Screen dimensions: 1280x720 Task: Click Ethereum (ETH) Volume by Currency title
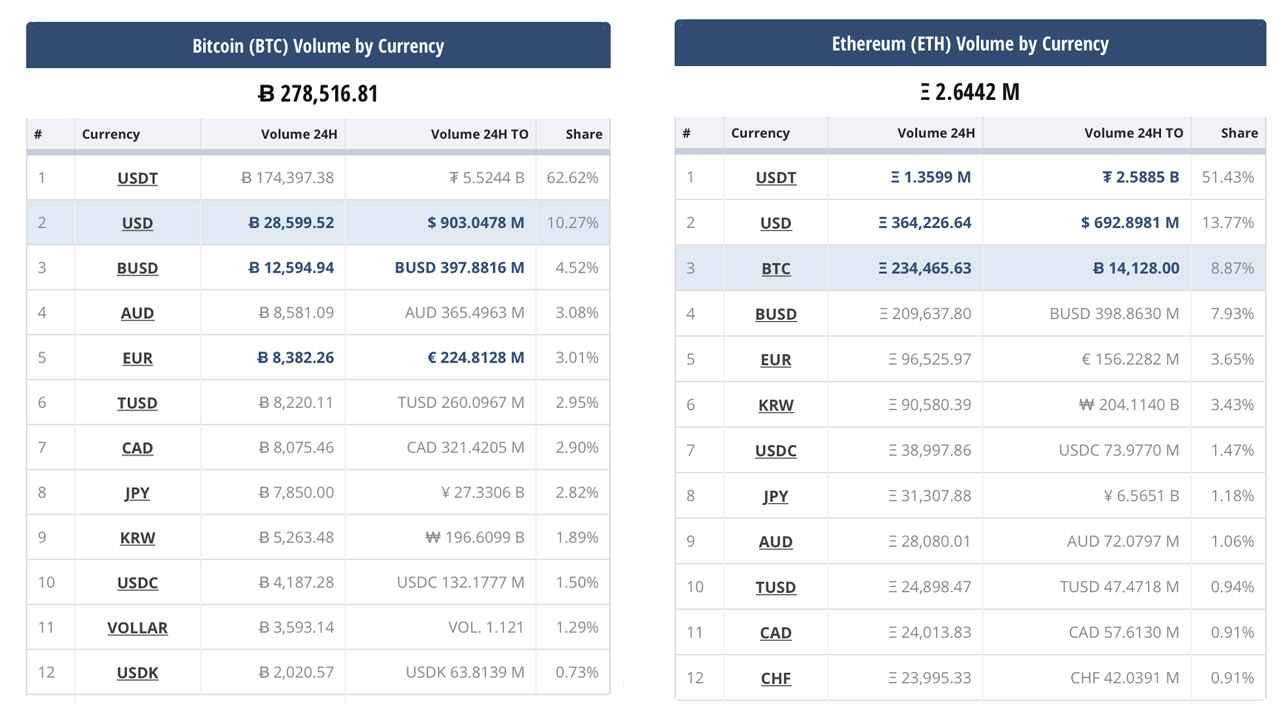[970, 44]
